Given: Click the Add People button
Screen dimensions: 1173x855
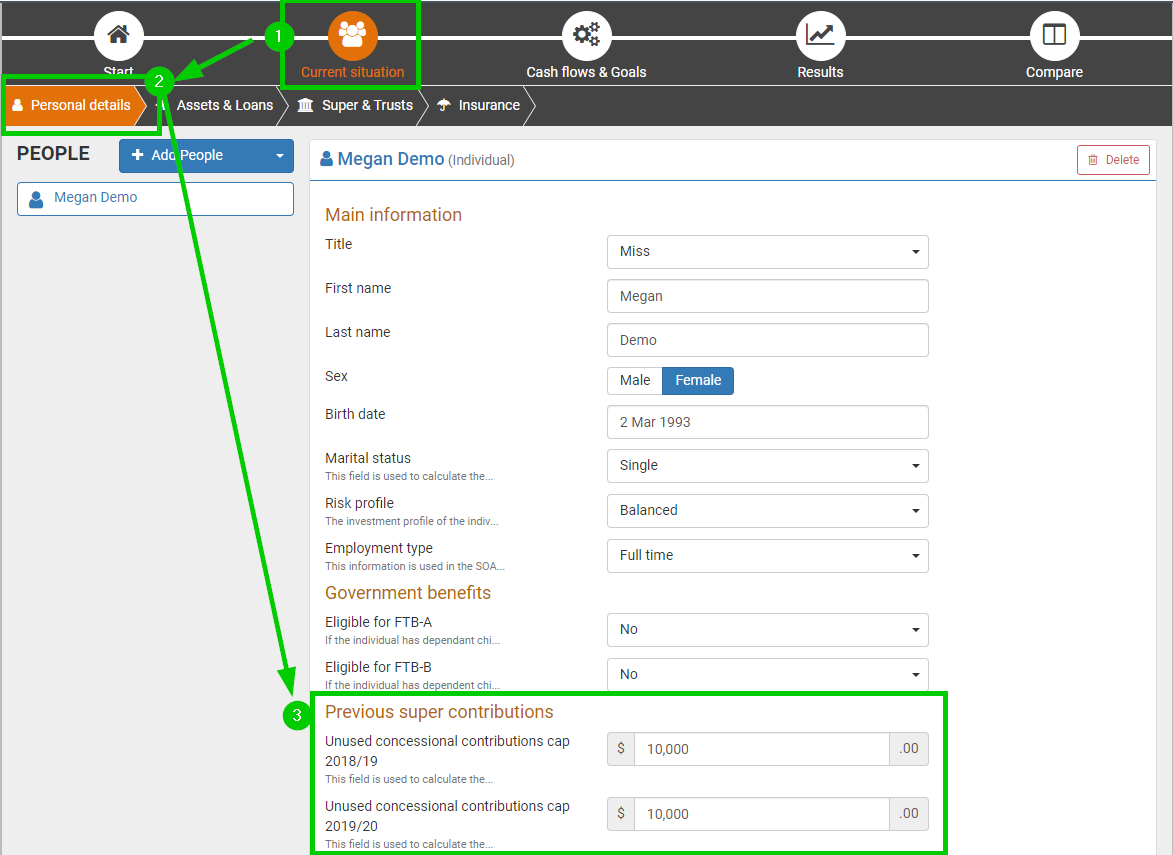Looking at the screenshot, I should (190, 156).
